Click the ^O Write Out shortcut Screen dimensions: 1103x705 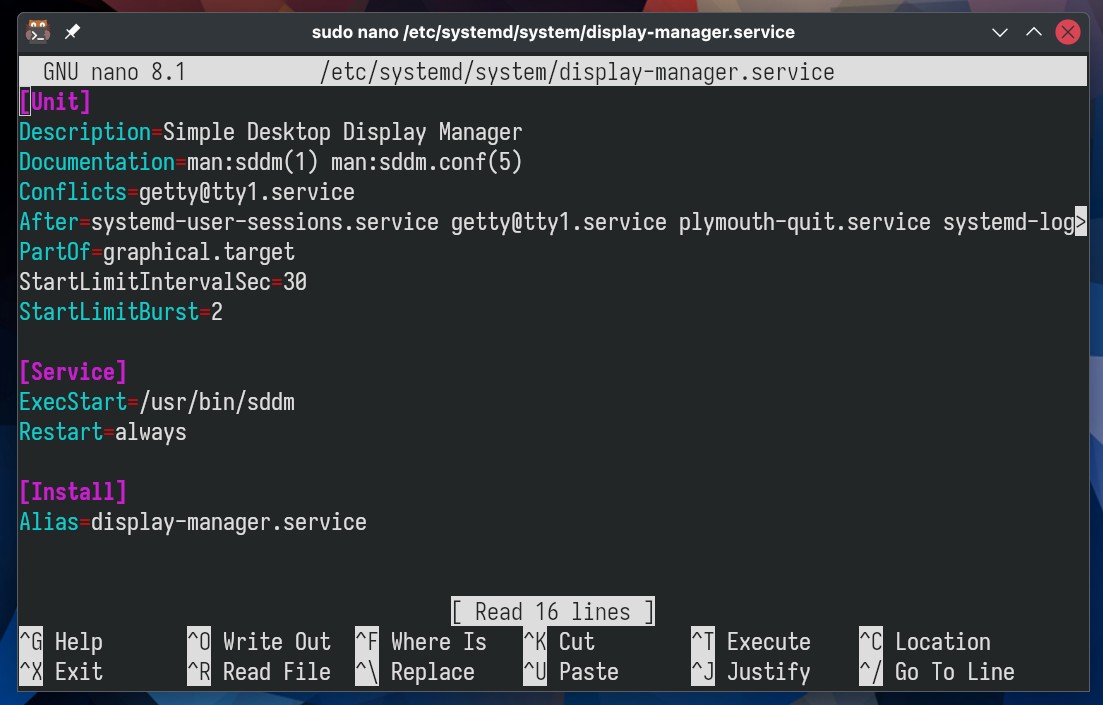259,642
